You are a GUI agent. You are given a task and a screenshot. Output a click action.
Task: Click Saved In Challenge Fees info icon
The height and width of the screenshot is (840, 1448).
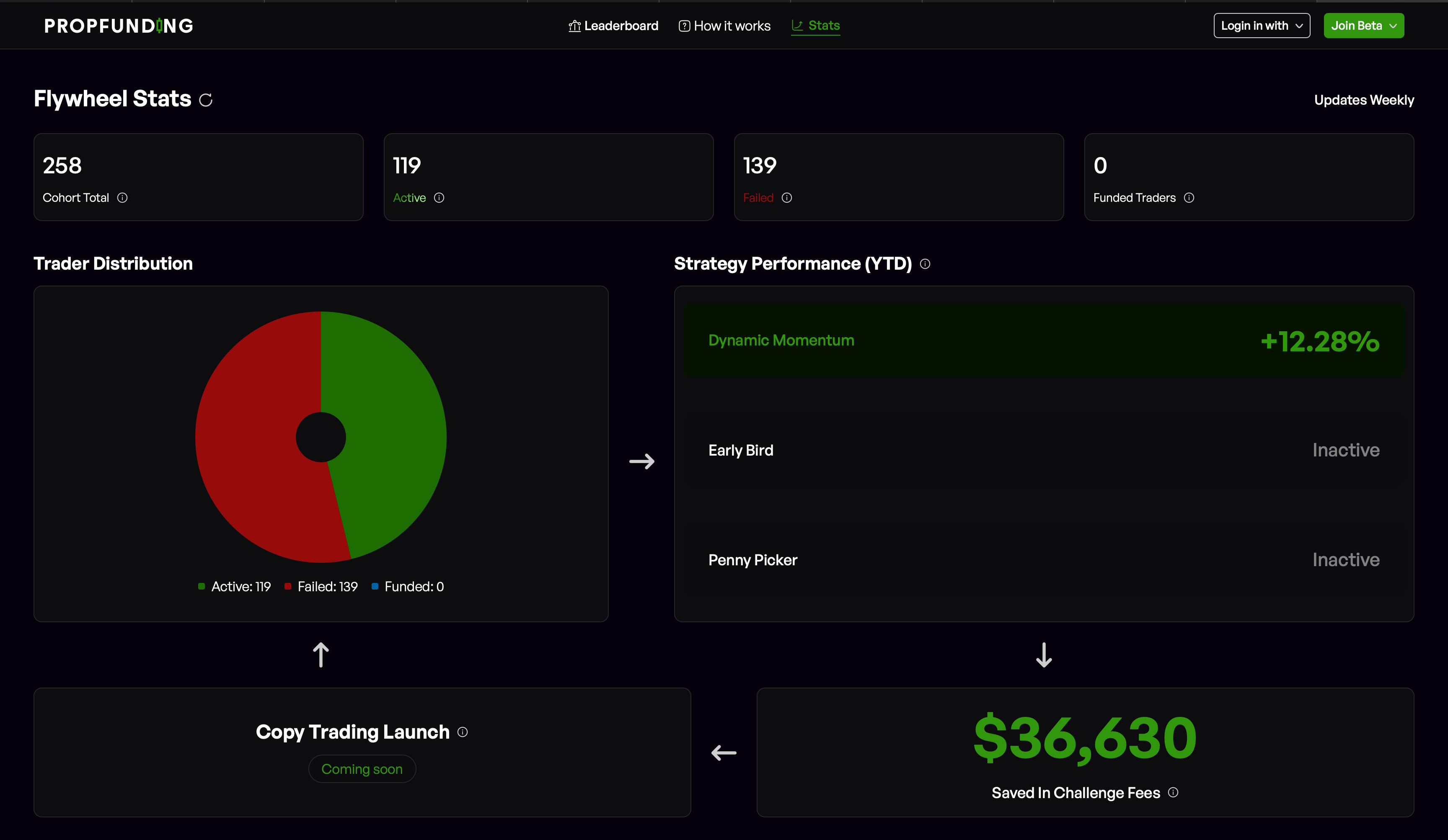coord(1173,792)
